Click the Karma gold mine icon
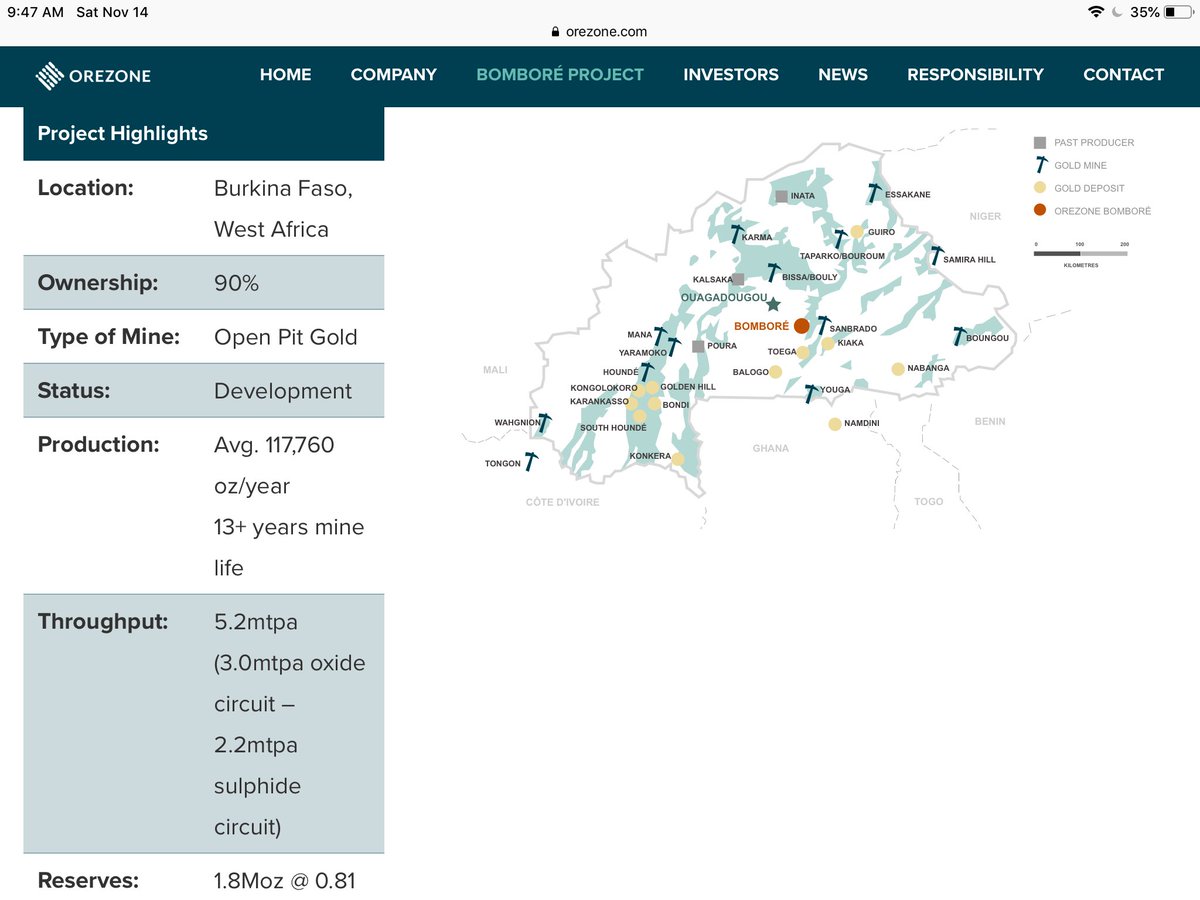Screen dimensions: 1200x900 tap(737, 234)
